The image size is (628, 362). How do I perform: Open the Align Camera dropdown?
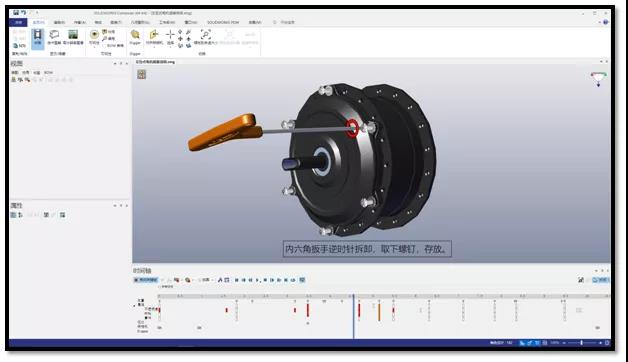(x=154, y=38)
